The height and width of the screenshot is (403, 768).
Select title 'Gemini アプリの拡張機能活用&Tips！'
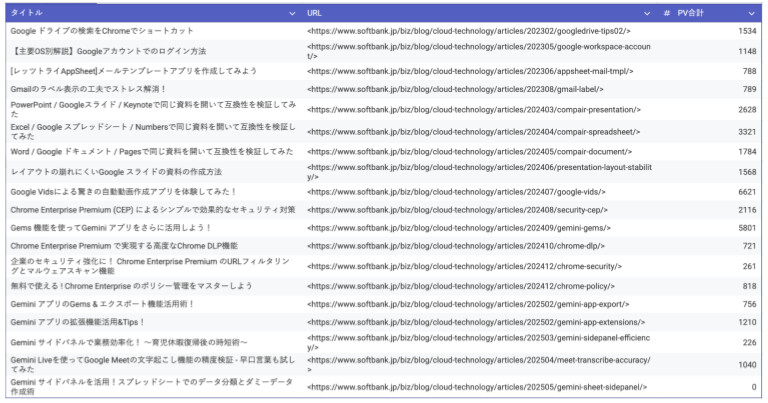pos(77,322)
